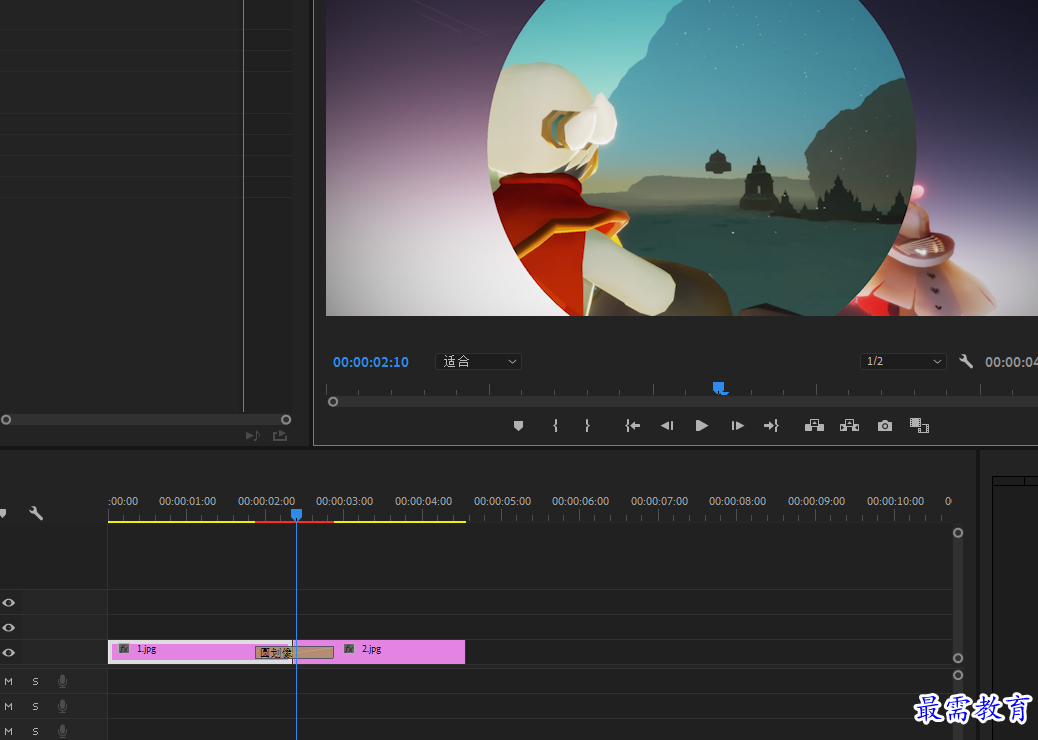This screenshot has width=1038, height=740.
Task: Open the 适合 zoom level dropdown
Action: [x=478, y=361]
